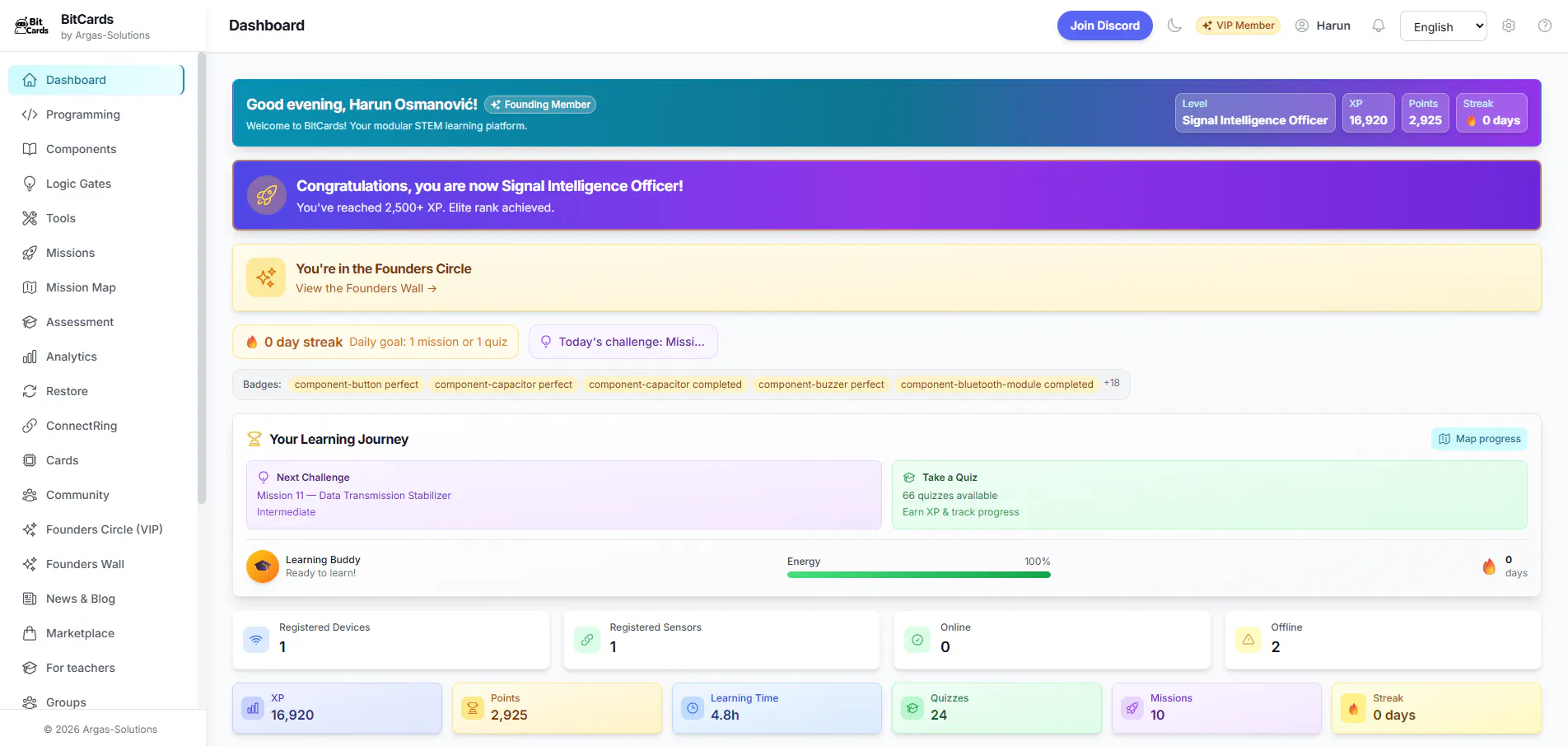1568x746 pixels.
Task: Click the Streak 0 days box in the greeting banner
Action: pos(1491,113)
